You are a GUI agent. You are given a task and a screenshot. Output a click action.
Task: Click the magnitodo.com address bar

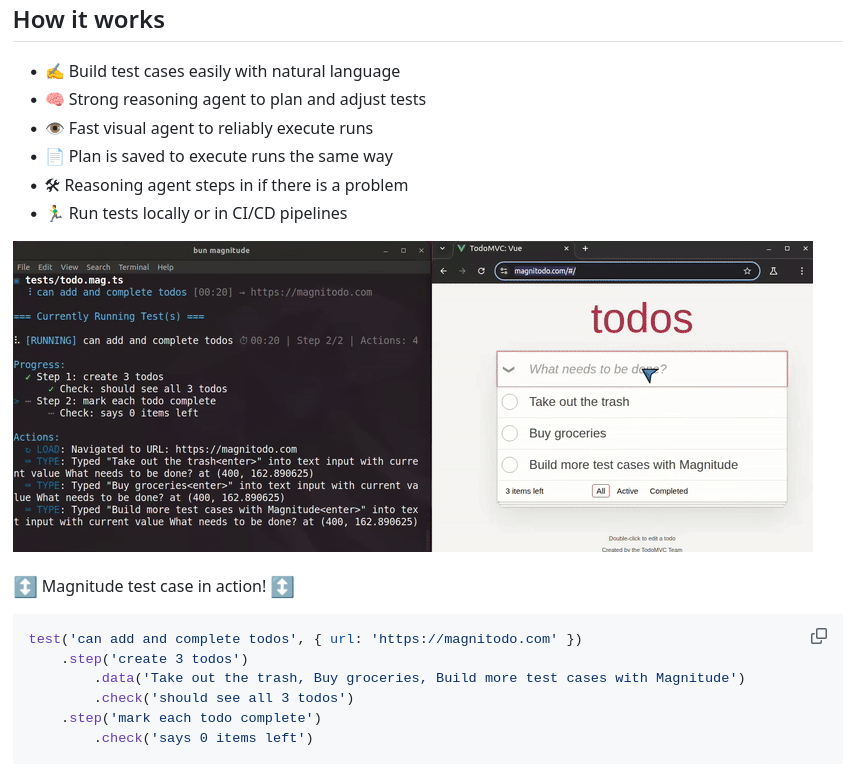[627, 271]
